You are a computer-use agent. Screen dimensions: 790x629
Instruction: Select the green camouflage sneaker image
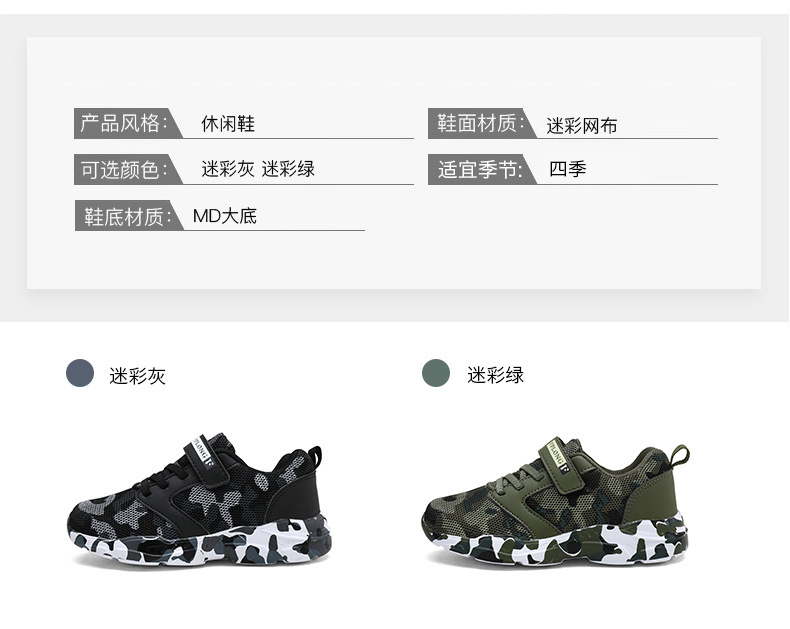555,500
